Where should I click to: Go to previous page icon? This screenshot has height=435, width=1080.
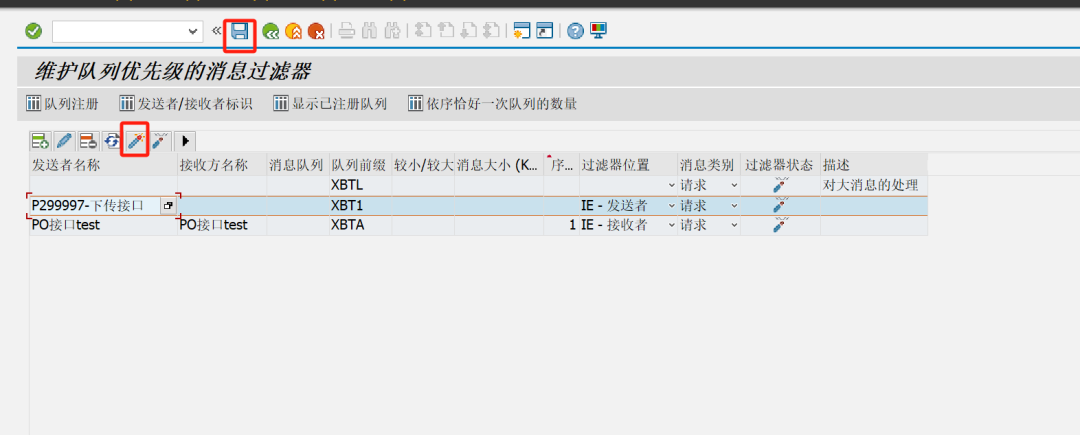[446, 31]
